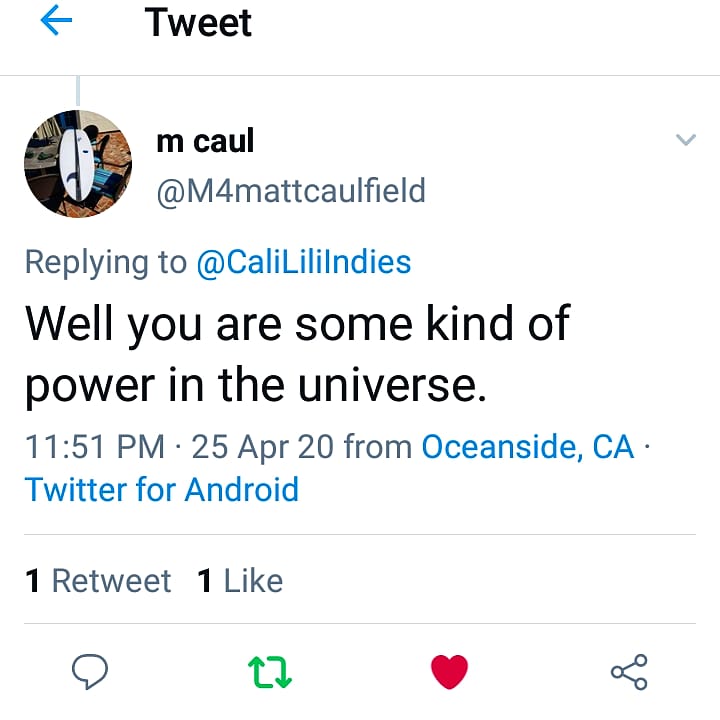Select the tweet text about the universe

296,354
